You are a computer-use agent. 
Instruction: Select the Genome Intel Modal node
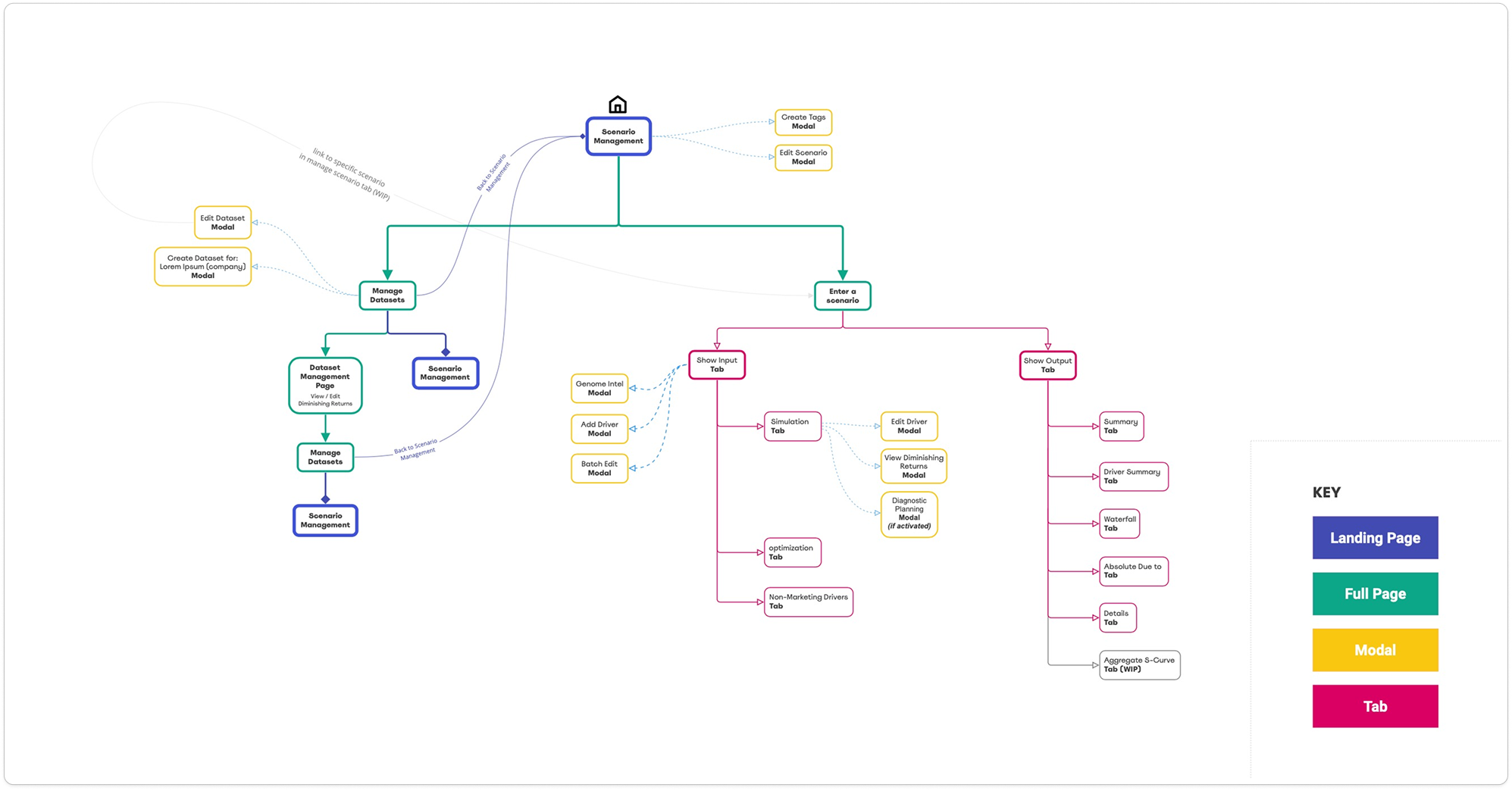(599, 389)
